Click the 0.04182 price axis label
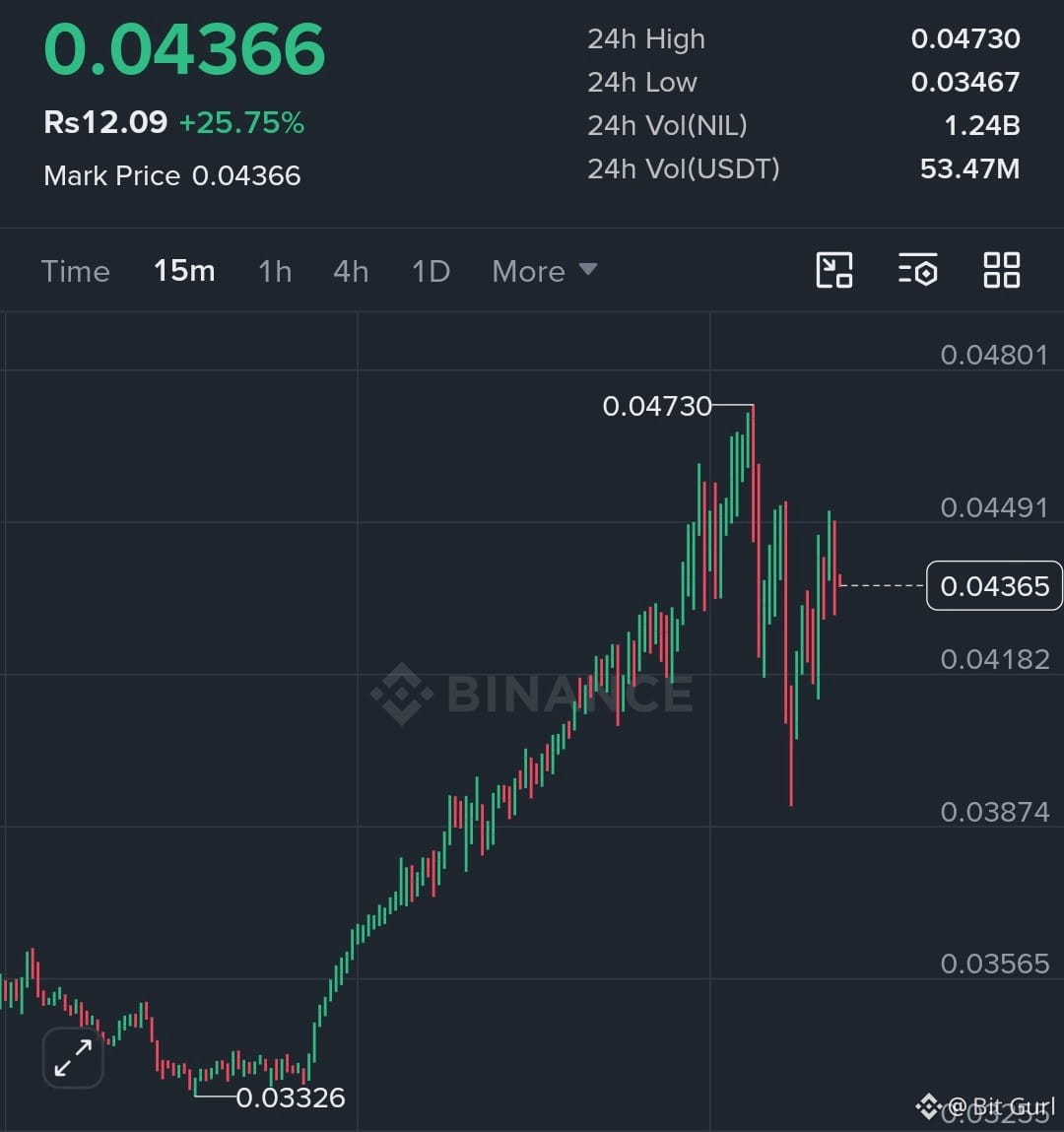 [995, 659]
